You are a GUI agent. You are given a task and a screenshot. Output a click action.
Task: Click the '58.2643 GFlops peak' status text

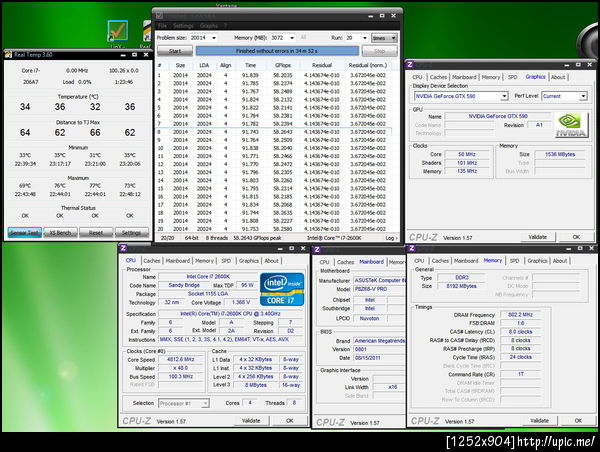point(257,238)
